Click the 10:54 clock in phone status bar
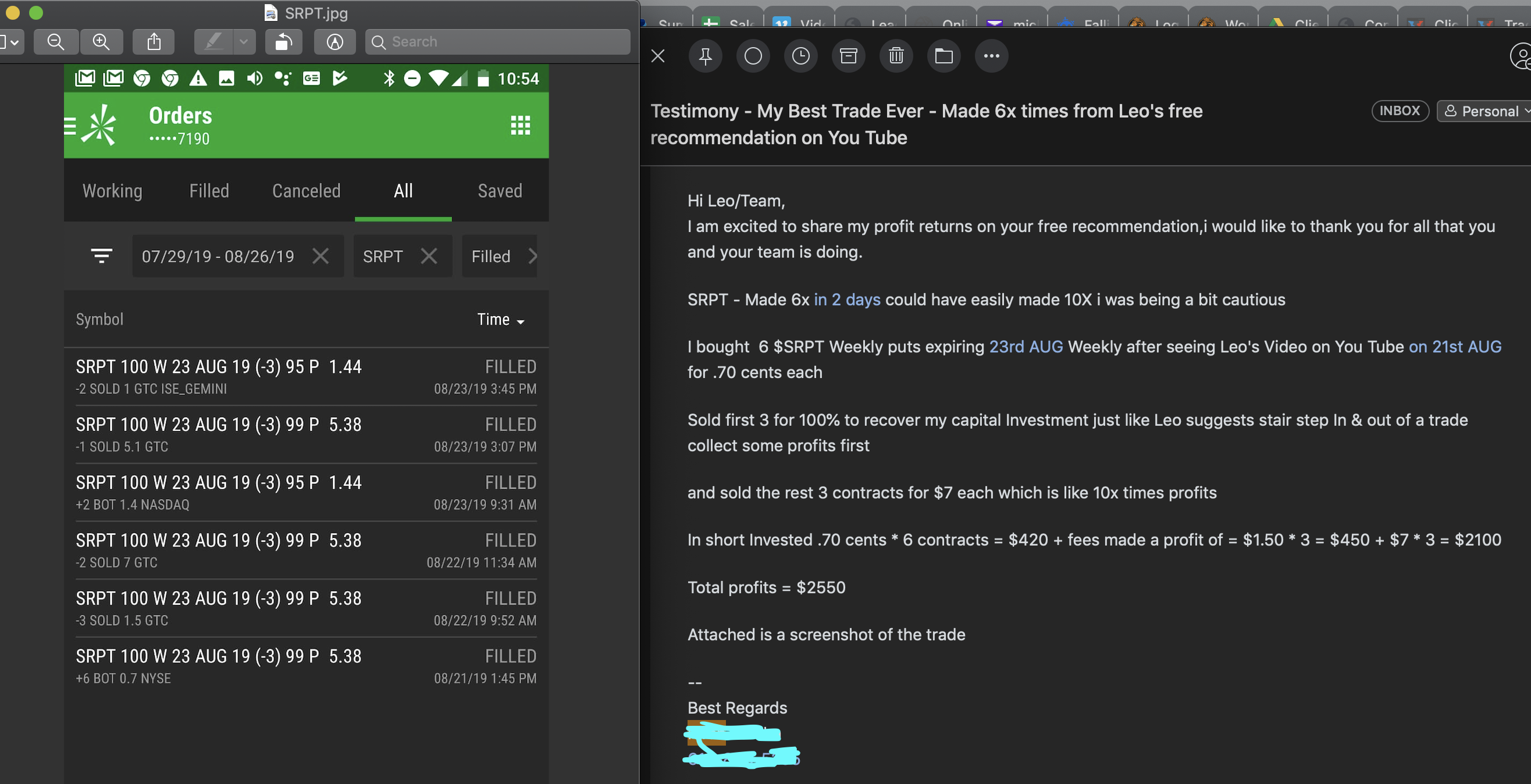1531x784 pixels. [518, 79]
